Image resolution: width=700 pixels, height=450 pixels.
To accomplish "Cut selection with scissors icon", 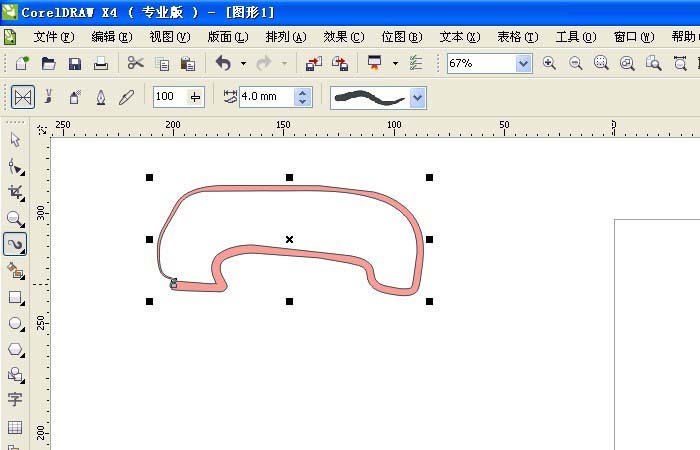I will [x=135, y=63].
